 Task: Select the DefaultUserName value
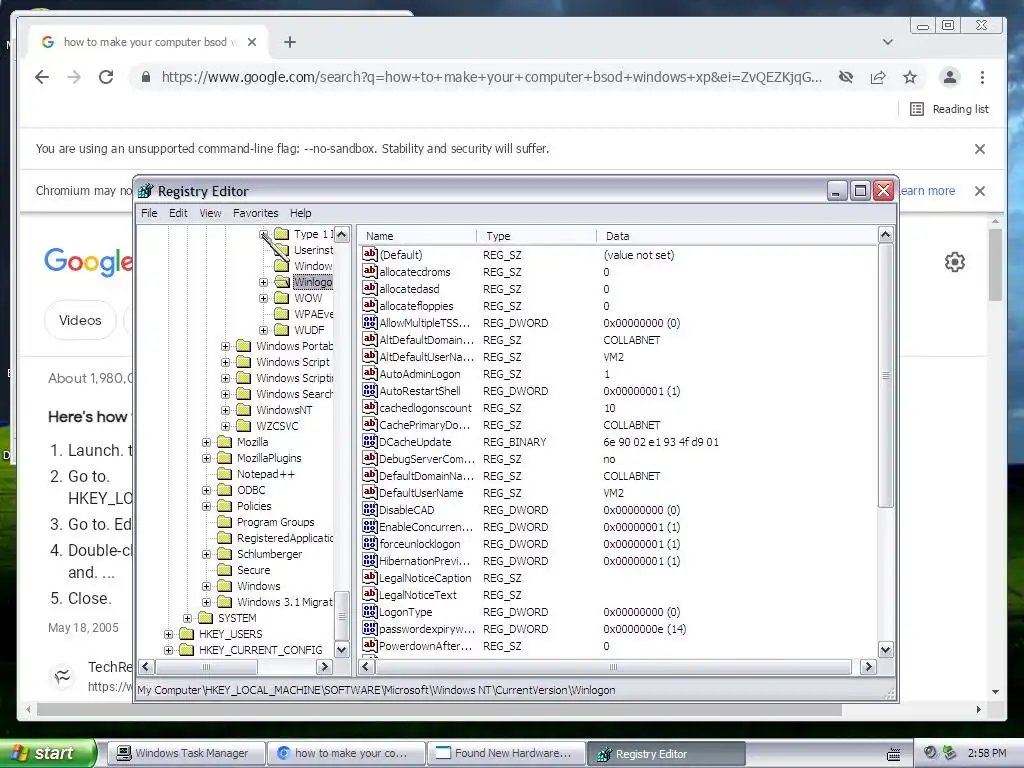point(421,493)
